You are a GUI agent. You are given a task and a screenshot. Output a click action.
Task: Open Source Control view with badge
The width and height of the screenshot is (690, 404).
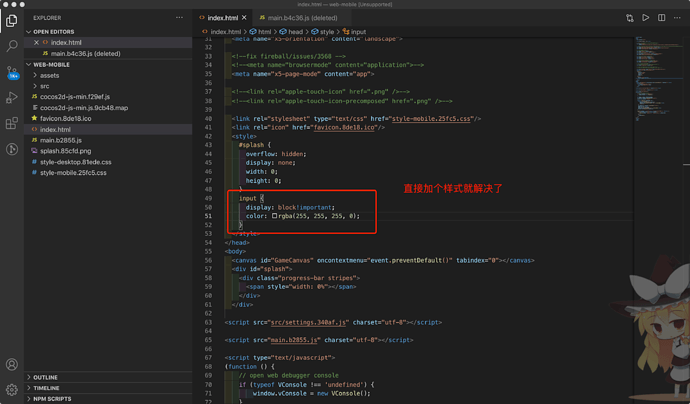[x=12, y=73]
